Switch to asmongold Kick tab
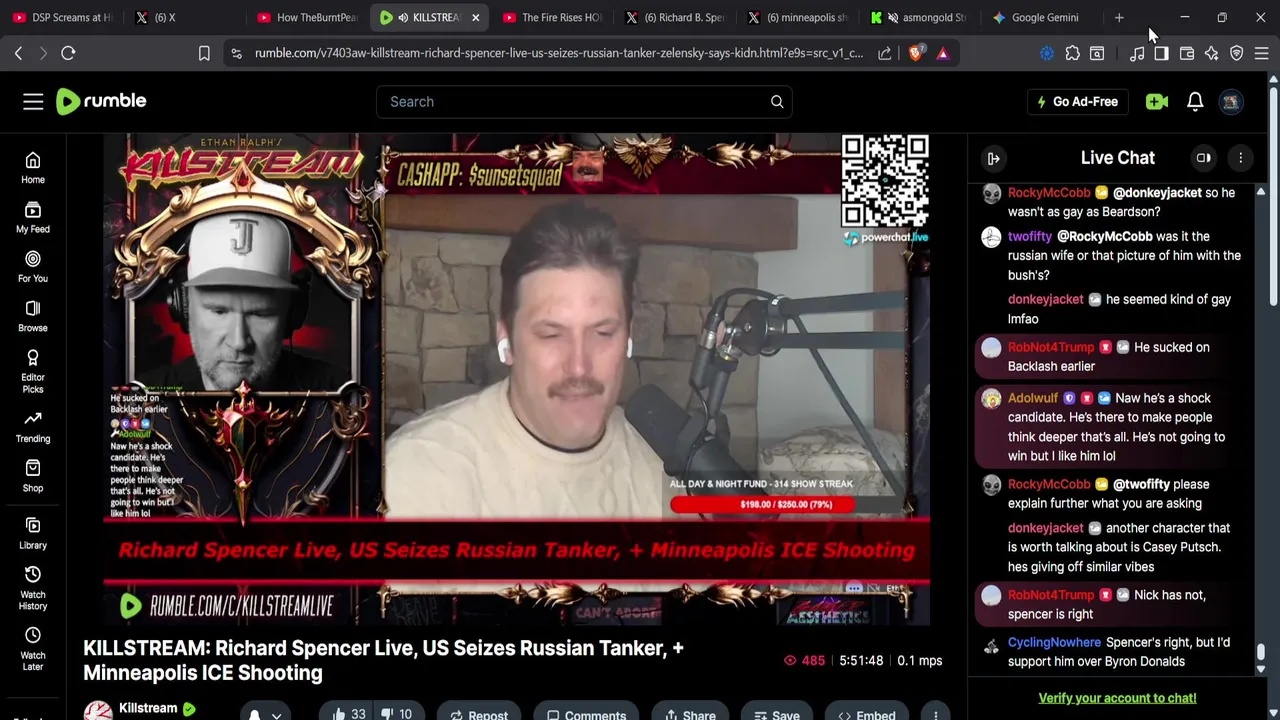1280x720 pixels. (x=920, y=17)
